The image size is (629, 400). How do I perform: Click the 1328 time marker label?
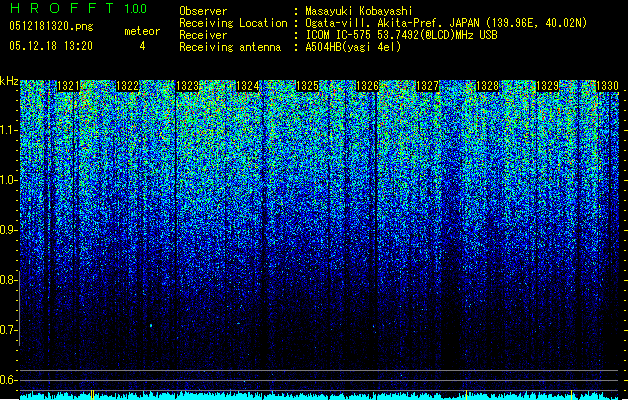pyautogui.click(x=487, y=86)
